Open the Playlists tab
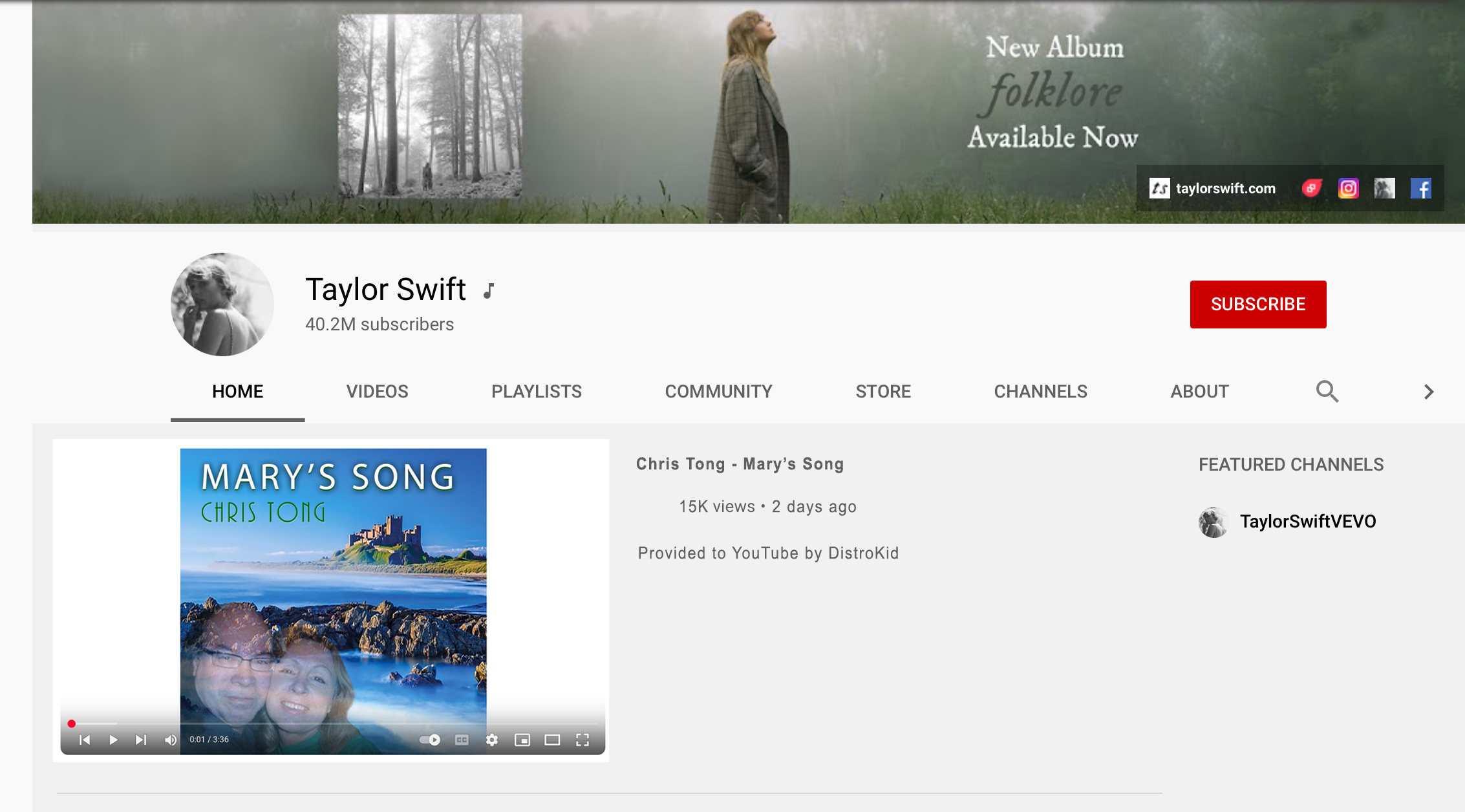 536,391
